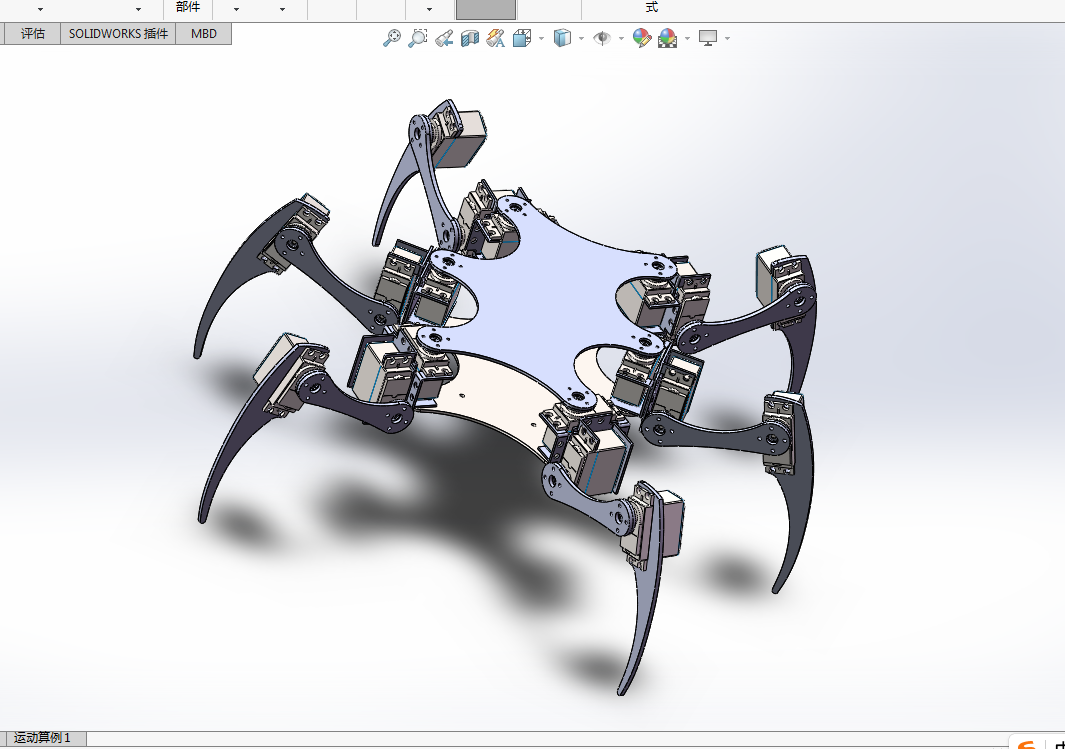1065x749 pixels.
Task: Toggle the Hide/Show Items eye icon
Action: click(602, 38)
